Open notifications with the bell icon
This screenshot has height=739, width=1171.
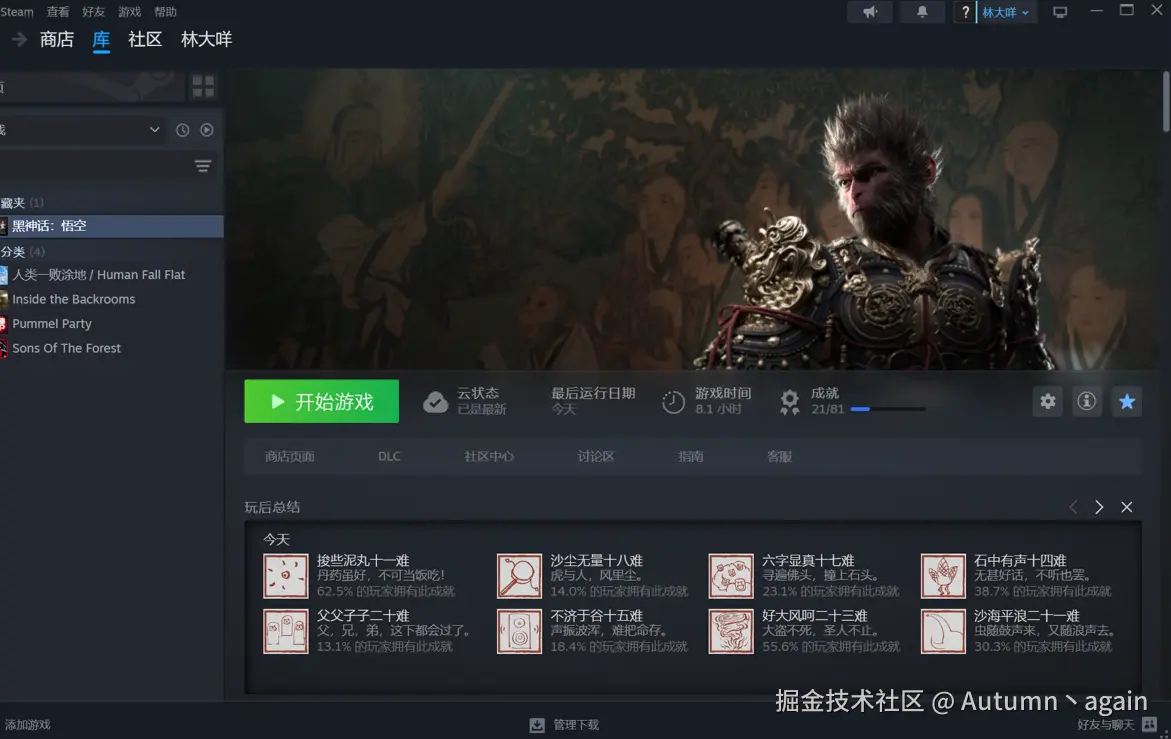pos(921,12)
